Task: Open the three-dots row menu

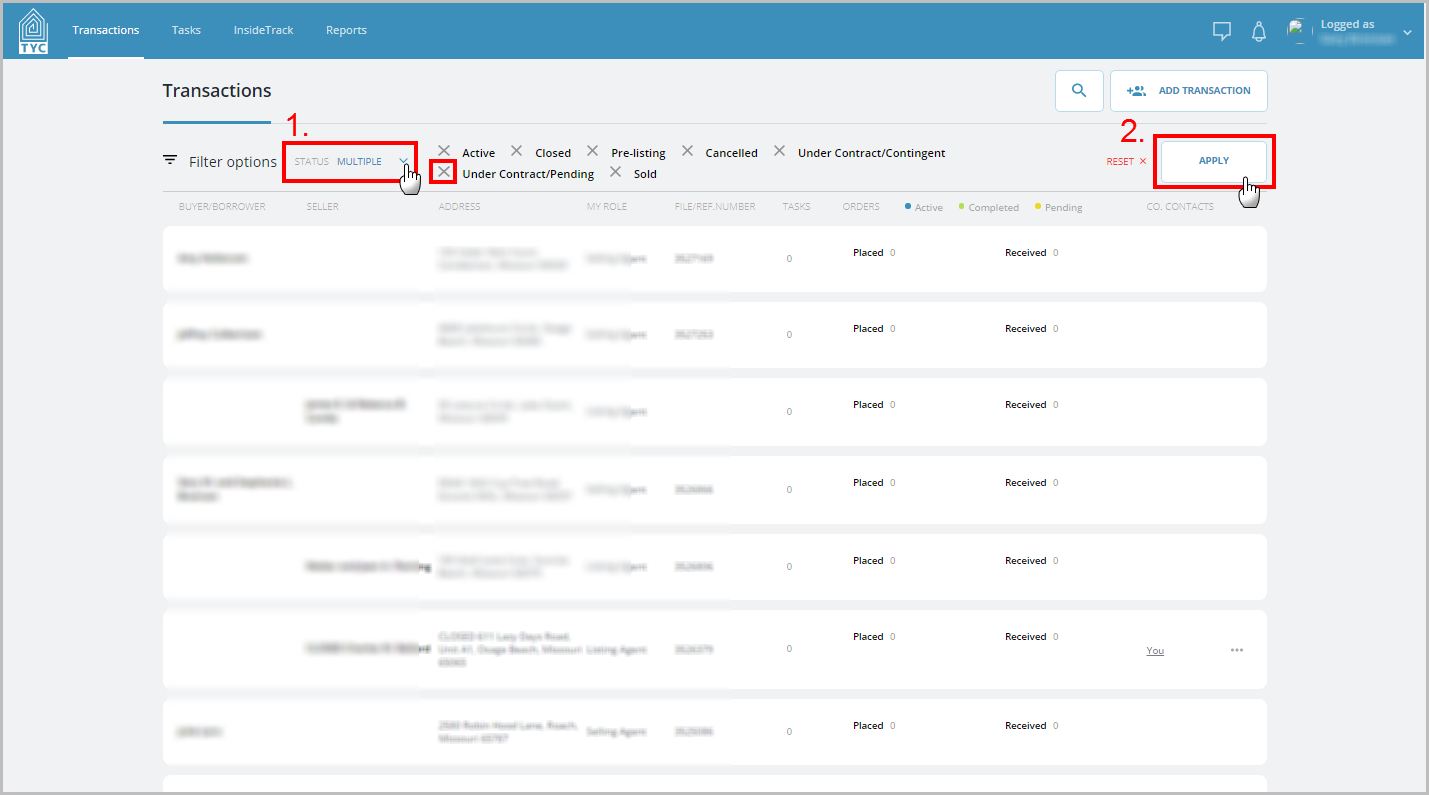Action: 1237,650
